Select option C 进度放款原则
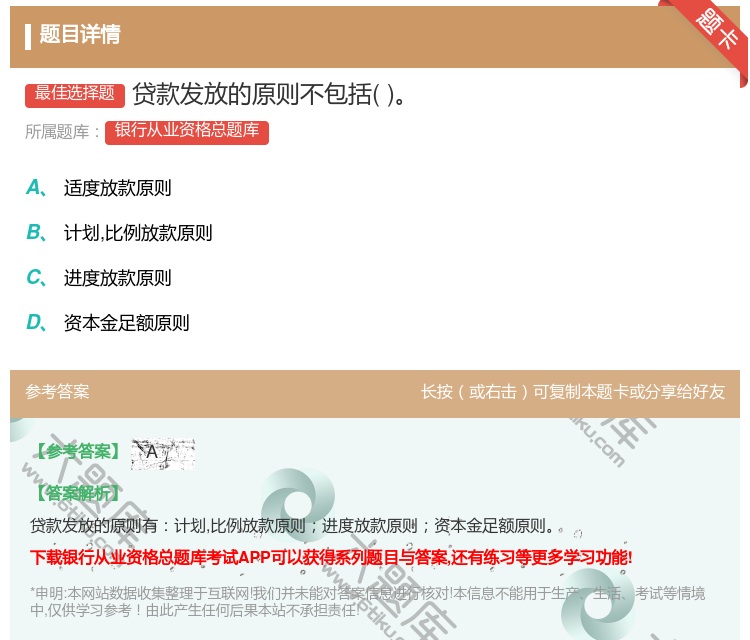This screenshot has width=750, height=640. click(118, 278)
